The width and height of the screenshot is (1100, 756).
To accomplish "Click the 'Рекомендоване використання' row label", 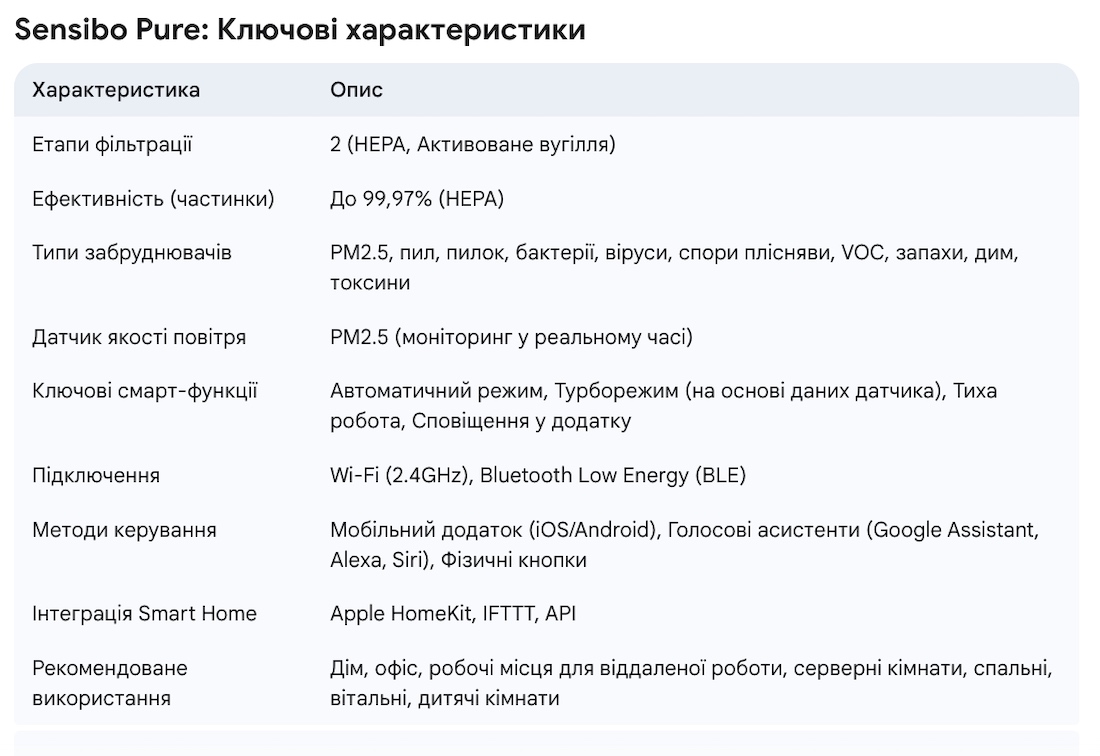I will (110, 682).
